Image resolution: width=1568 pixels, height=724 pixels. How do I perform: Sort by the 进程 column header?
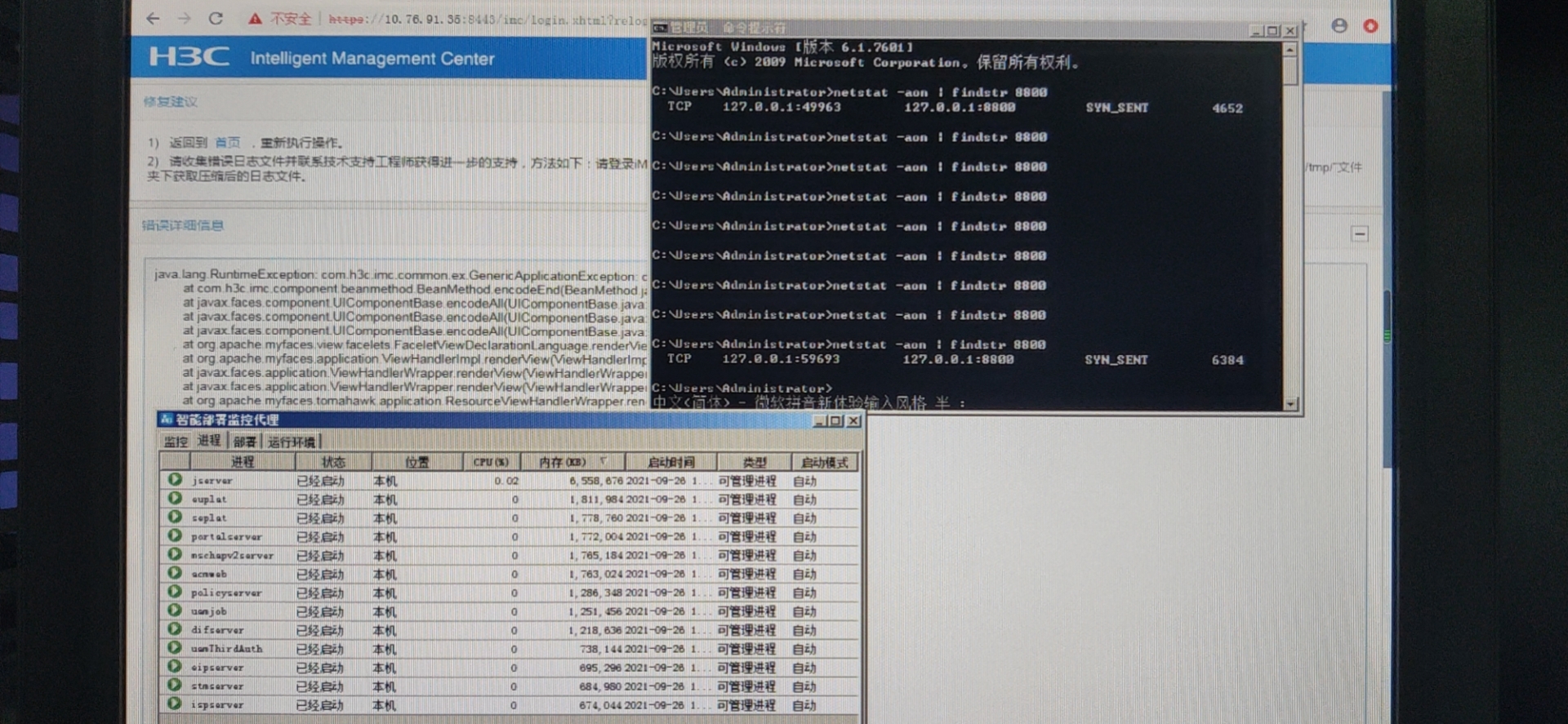[x=242, y=462]
